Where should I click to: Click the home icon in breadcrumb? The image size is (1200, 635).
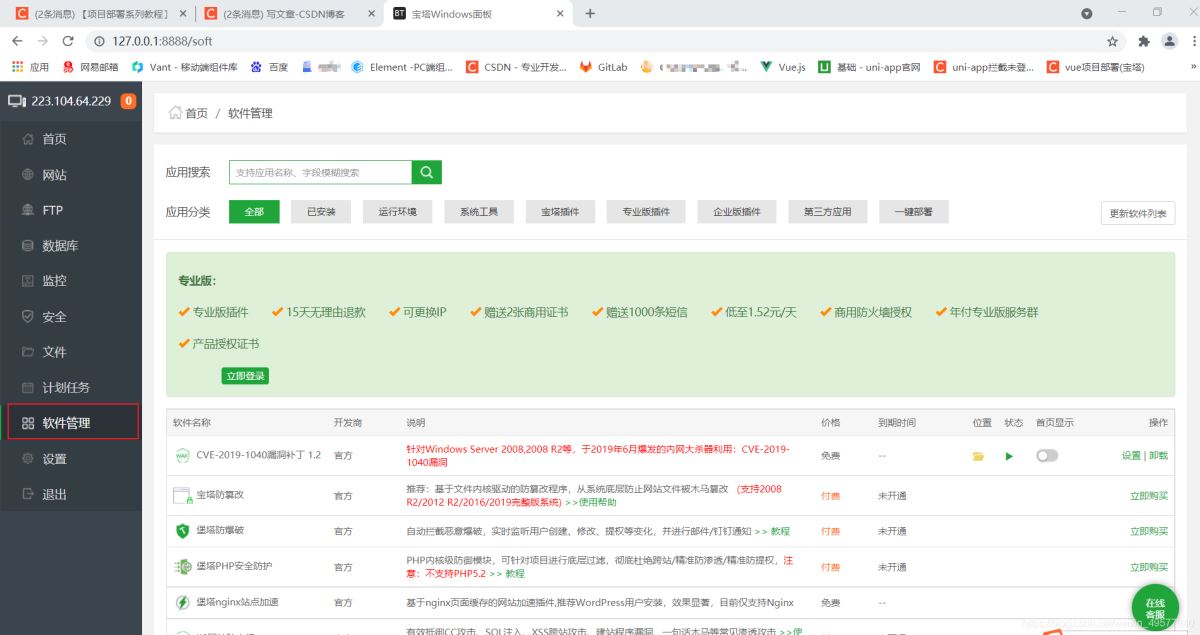(176, 113)
